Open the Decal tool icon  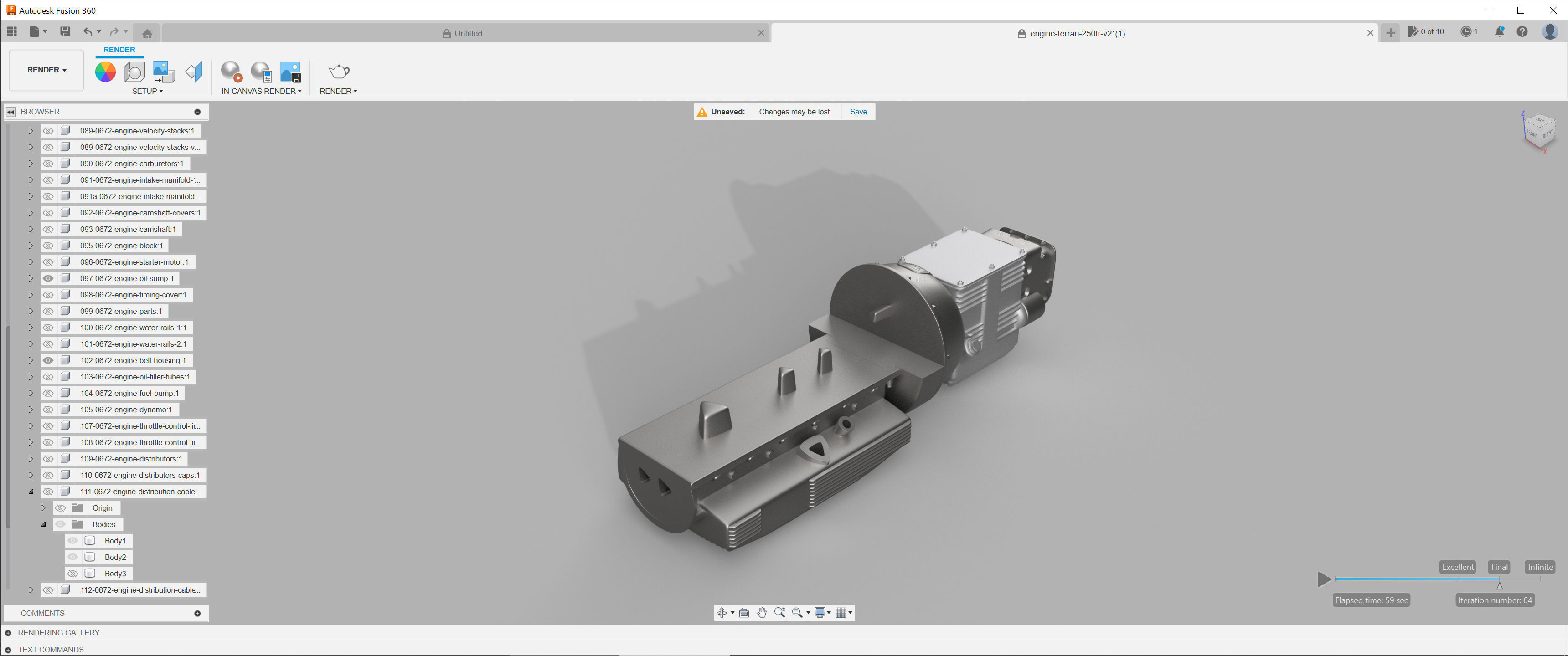tap(164, 72)
